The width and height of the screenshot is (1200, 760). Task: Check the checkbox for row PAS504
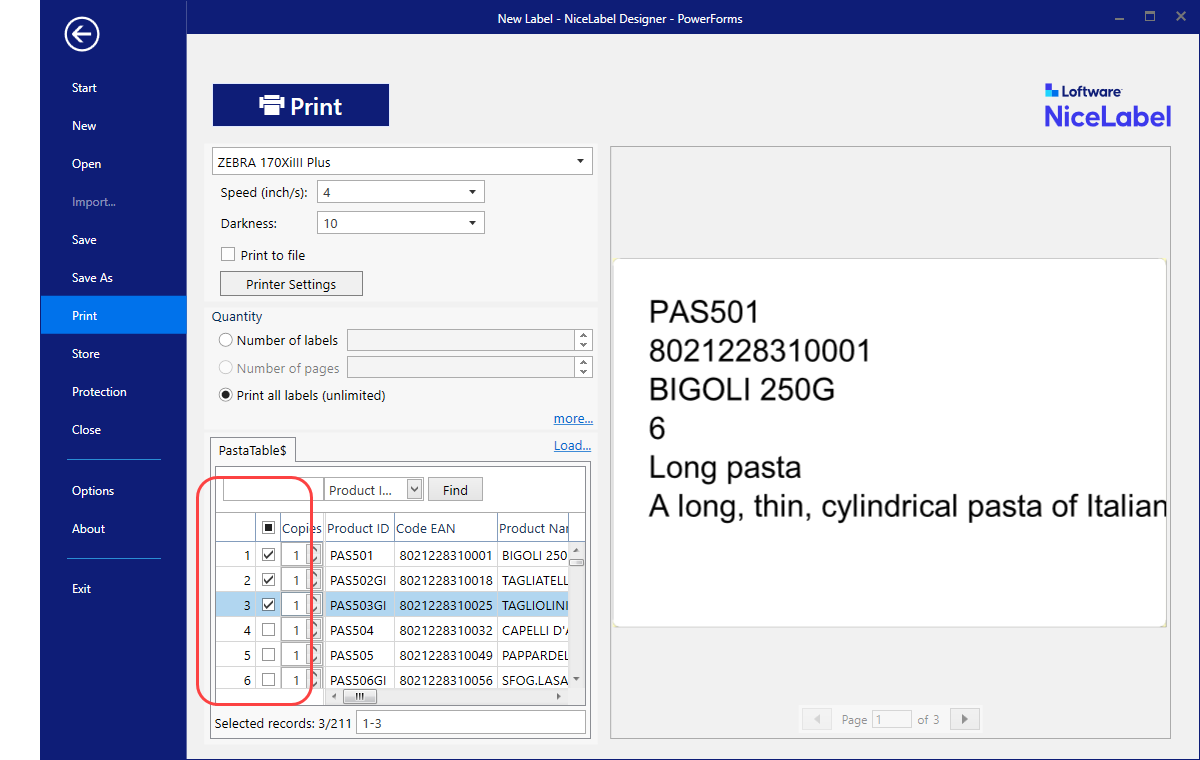(x=268, y=630)
